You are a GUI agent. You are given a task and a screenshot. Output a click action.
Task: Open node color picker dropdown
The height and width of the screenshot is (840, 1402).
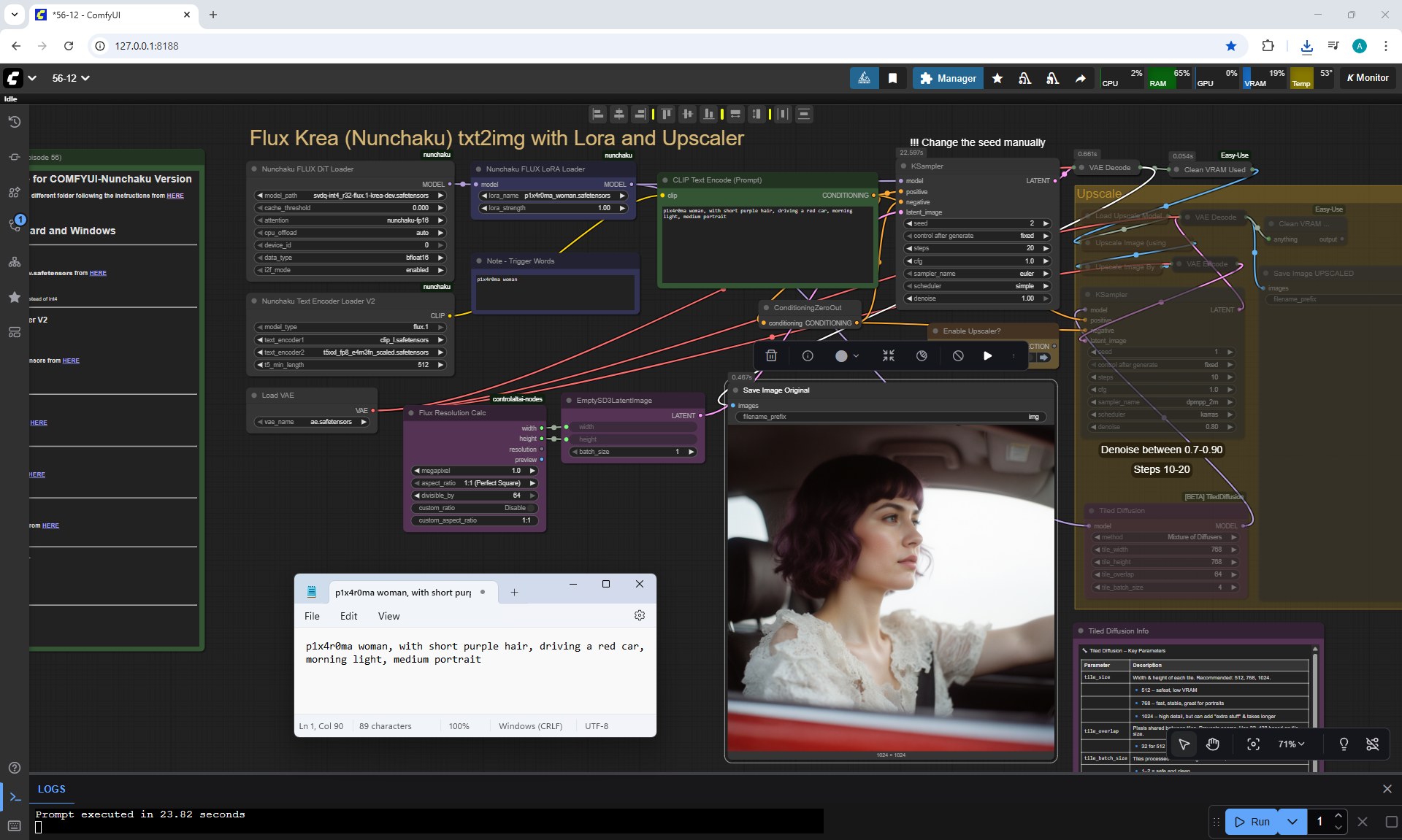[x=847, y=355]
